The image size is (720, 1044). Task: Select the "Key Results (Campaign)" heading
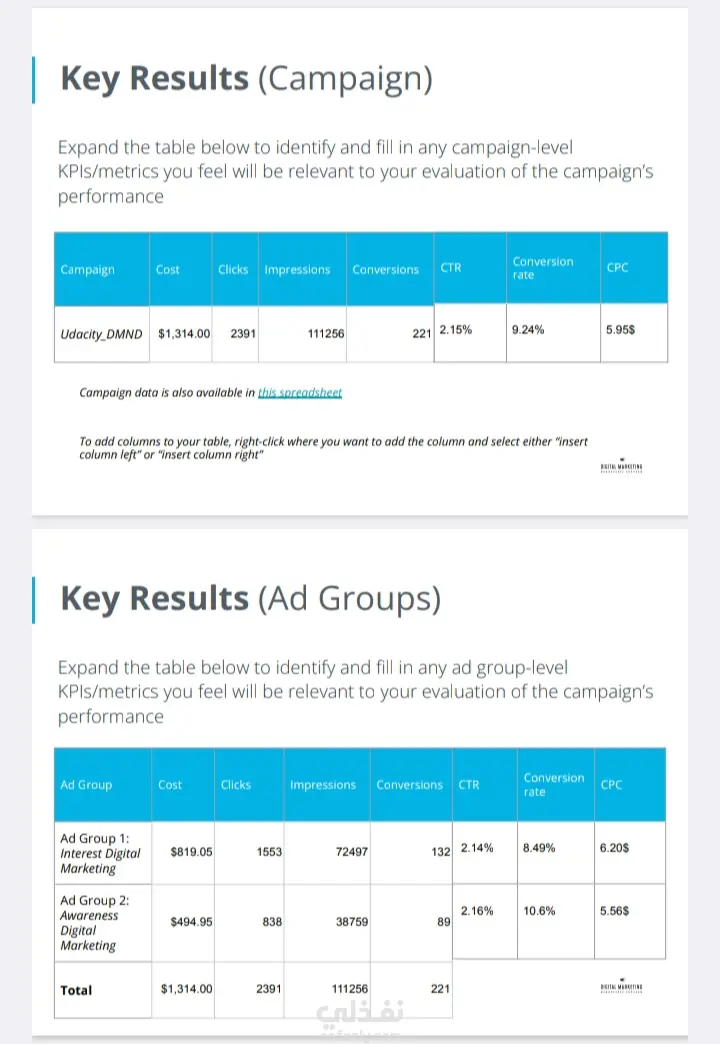(246, 78)
